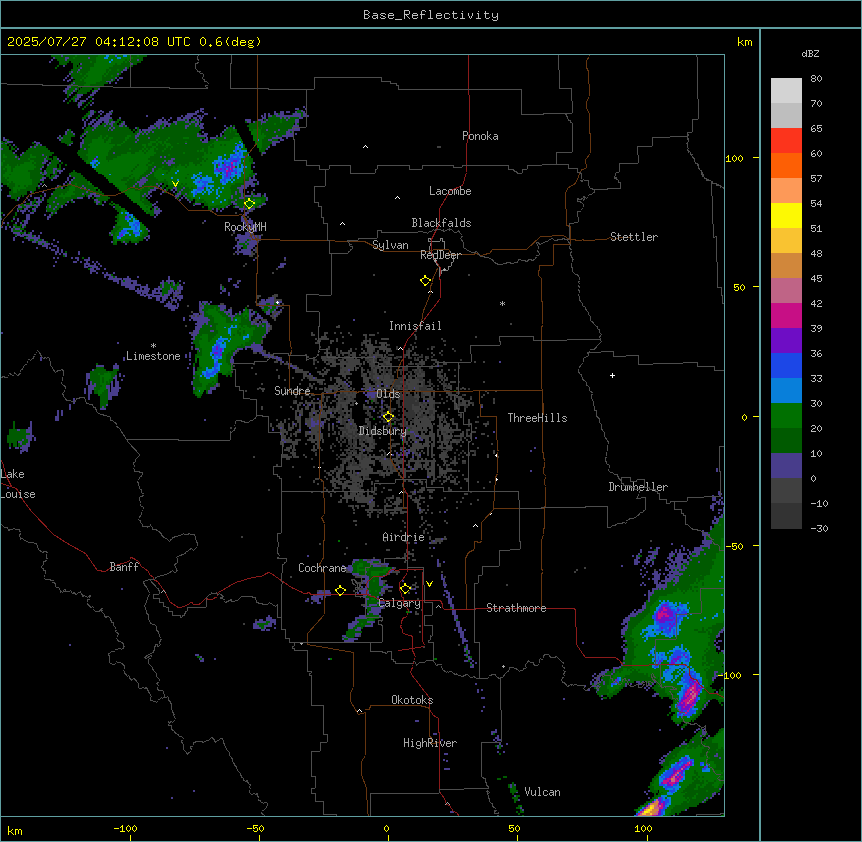Click the yellow diamond marker between Olds and Didsbury
Viewport: 862px width, 842px height.
tap(389, 417)
